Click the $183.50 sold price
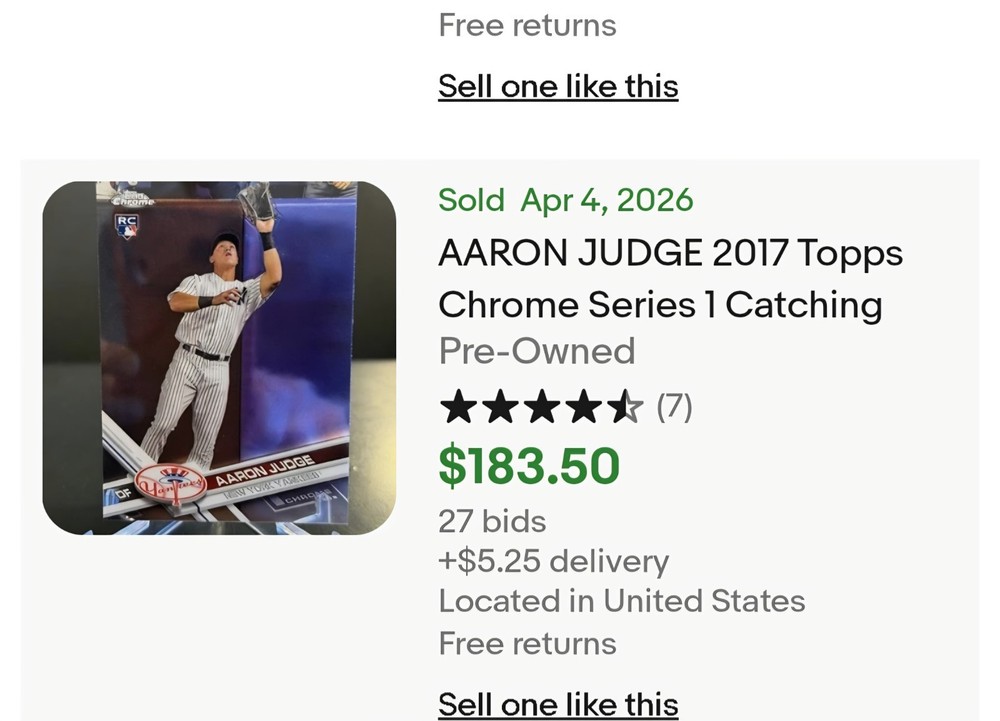1000x721 pixels. pos(529,466)
